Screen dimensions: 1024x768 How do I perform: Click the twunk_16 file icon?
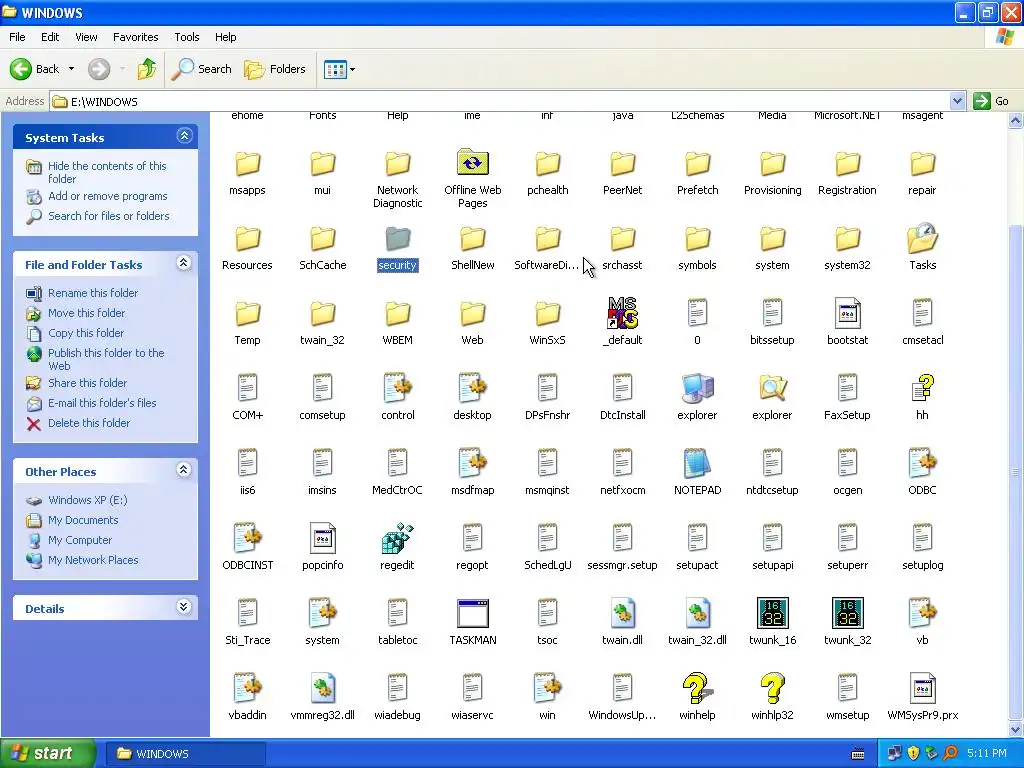click(x=772, y=613)
